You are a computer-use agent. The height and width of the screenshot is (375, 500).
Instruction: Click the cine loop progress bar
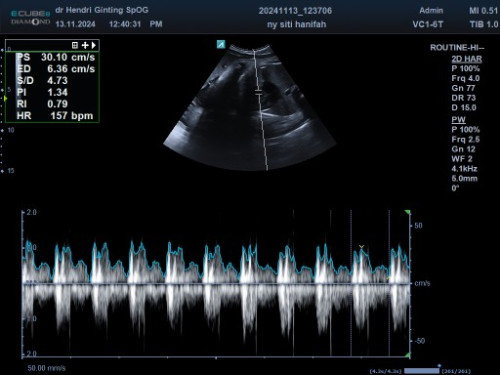pos(422,371)
